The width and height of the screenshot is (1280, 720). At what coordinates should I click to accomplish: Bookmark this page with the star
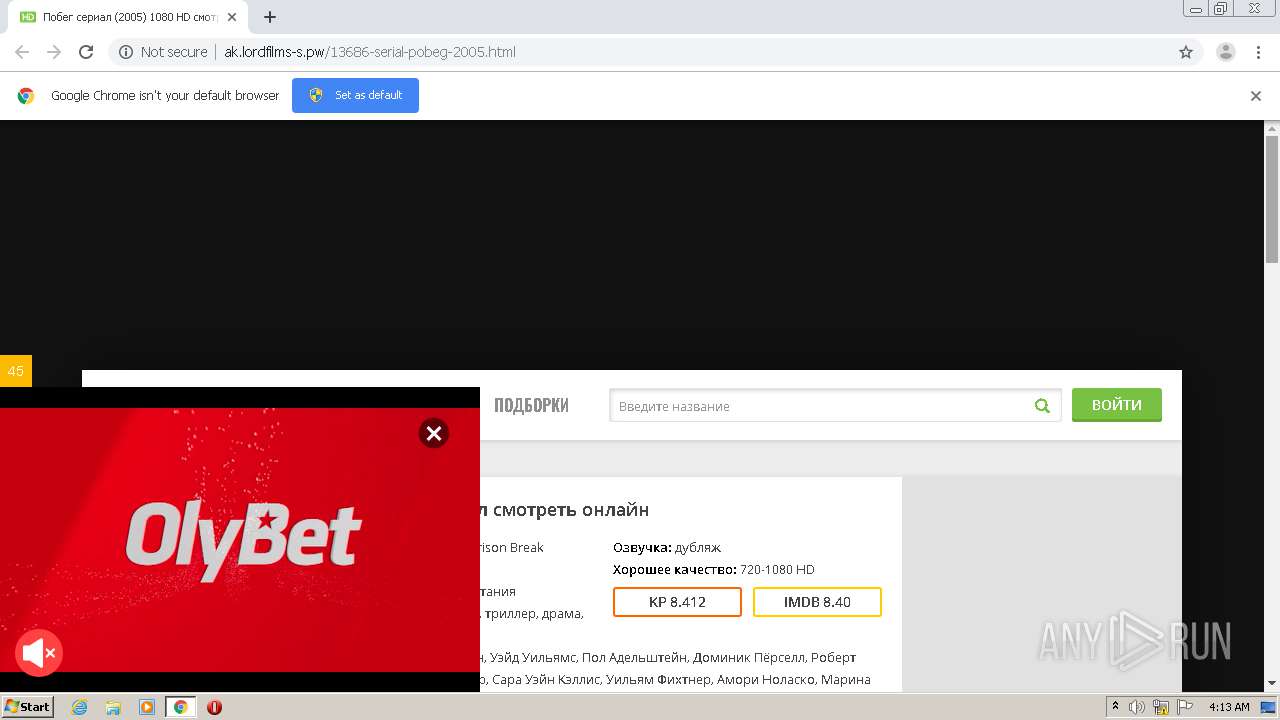click(x=1186, y=52)
